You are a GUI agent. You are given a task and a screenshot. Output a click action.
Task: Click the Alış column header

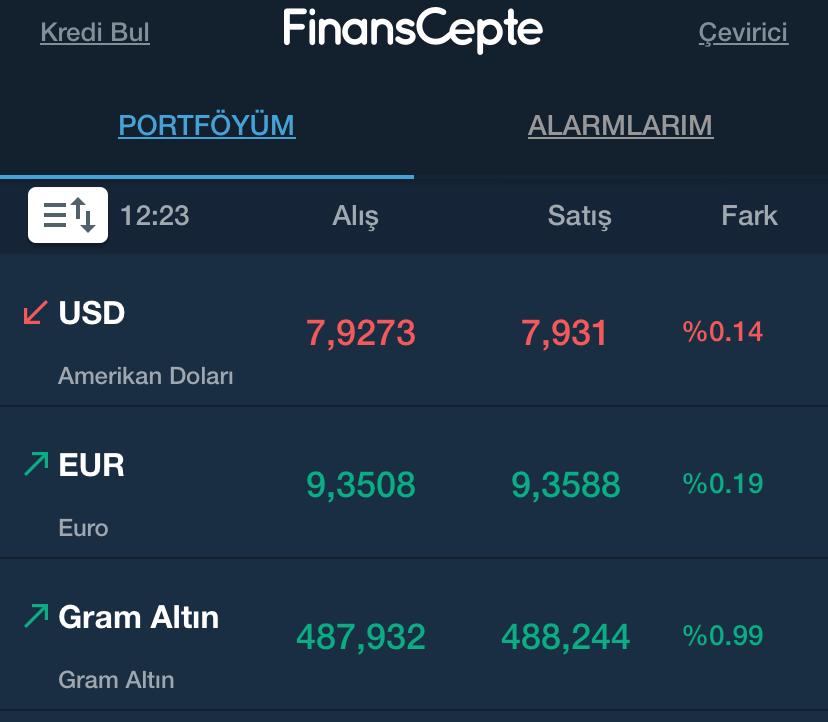pyautogui.click(x=355, y=216)
